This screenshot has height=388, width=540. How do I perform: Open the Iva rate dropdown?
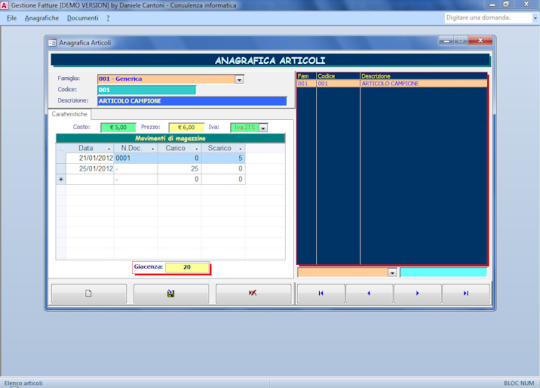pos(263,128)
